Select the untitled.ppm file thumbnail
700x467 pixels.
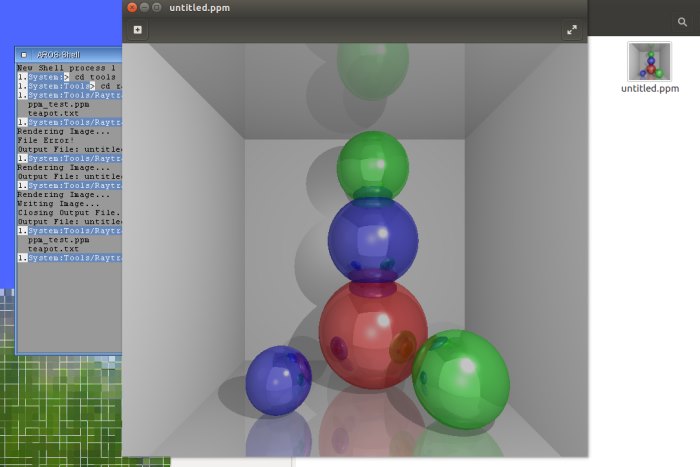point(650,61)
